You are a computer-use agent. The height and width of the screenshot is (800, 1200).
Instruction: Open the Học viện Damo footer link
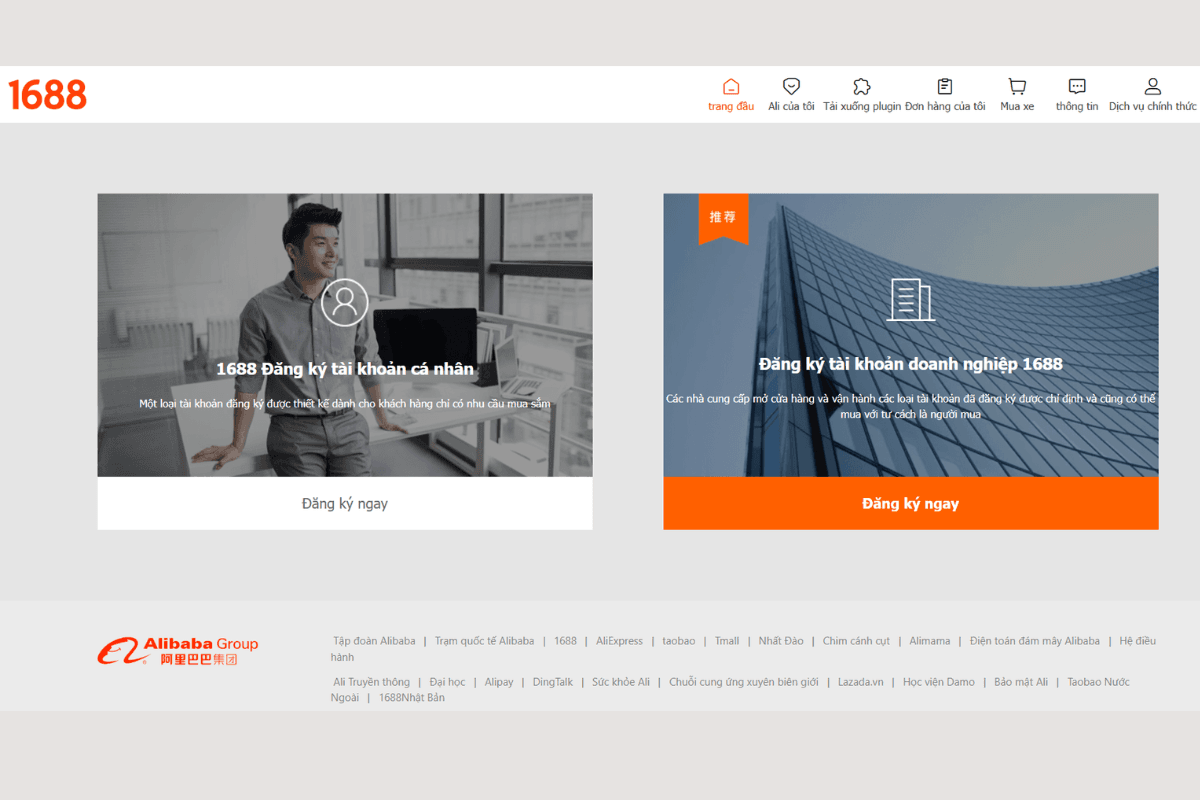click(939, 682)
